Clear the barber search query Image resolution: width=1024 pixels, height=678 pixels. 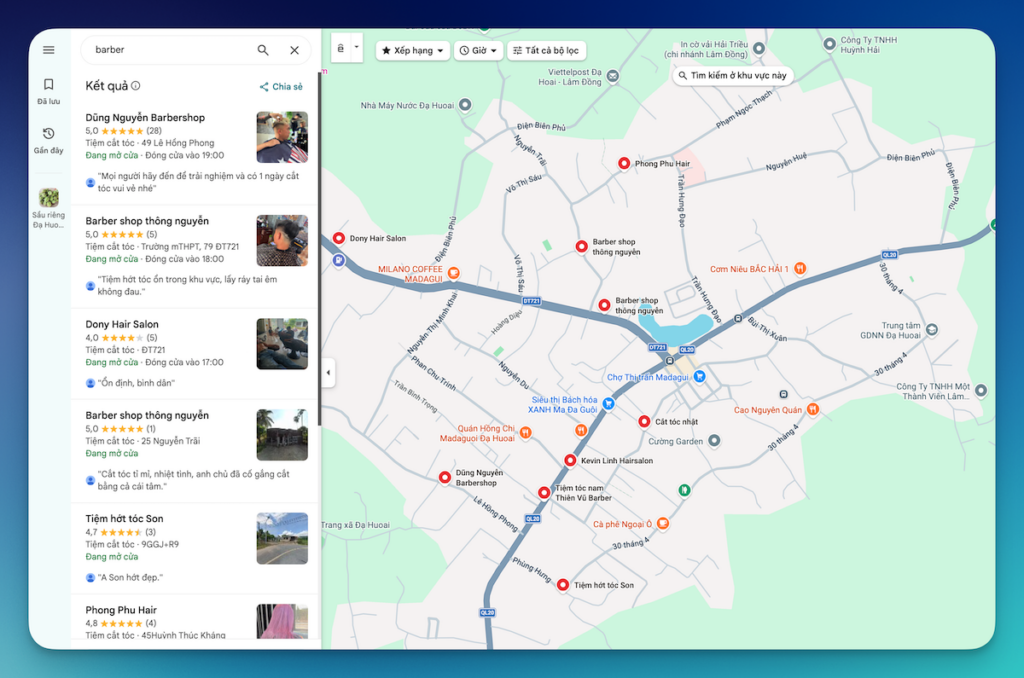pos(294,50)
